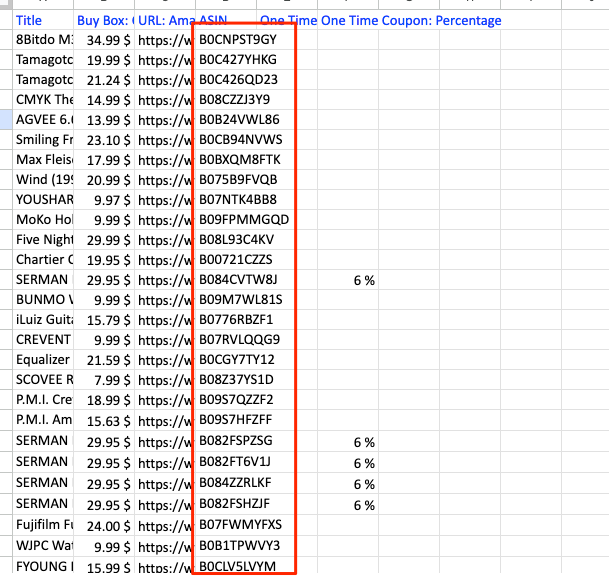Viewport: 609px width, 576px height.
Task: Click ASIN cell B084CVTW8J
Action: (x=226, y=280)
